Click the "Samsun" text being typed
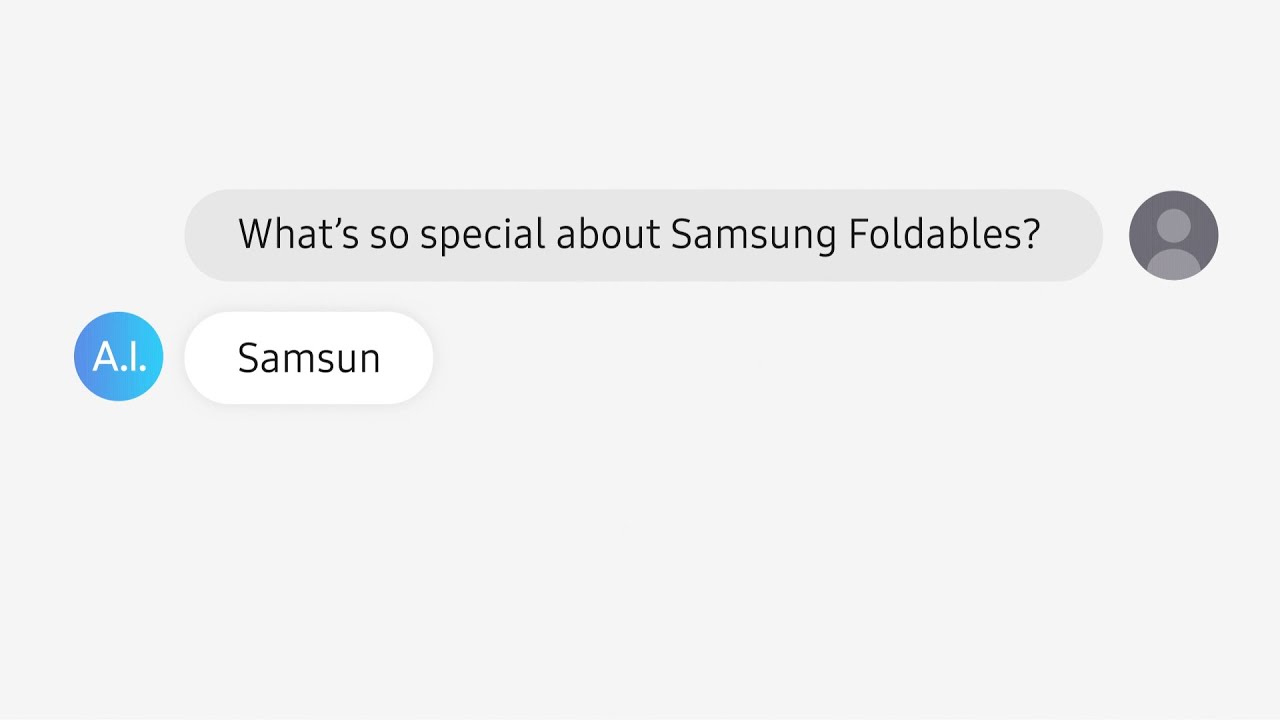1280x720 pixels. coord(308,358)
